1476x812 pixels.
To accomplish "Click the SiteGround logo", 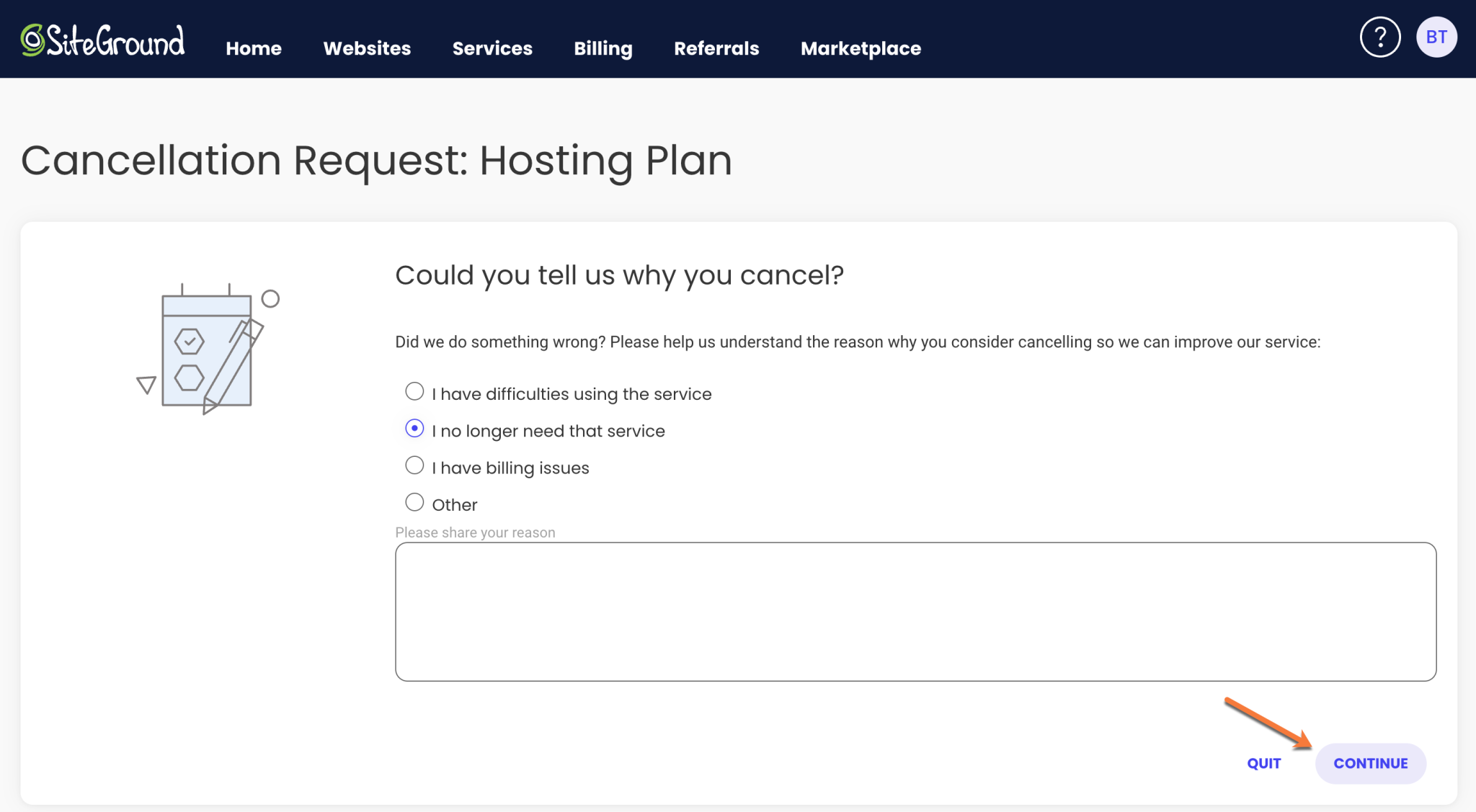I will click(103, 39).
